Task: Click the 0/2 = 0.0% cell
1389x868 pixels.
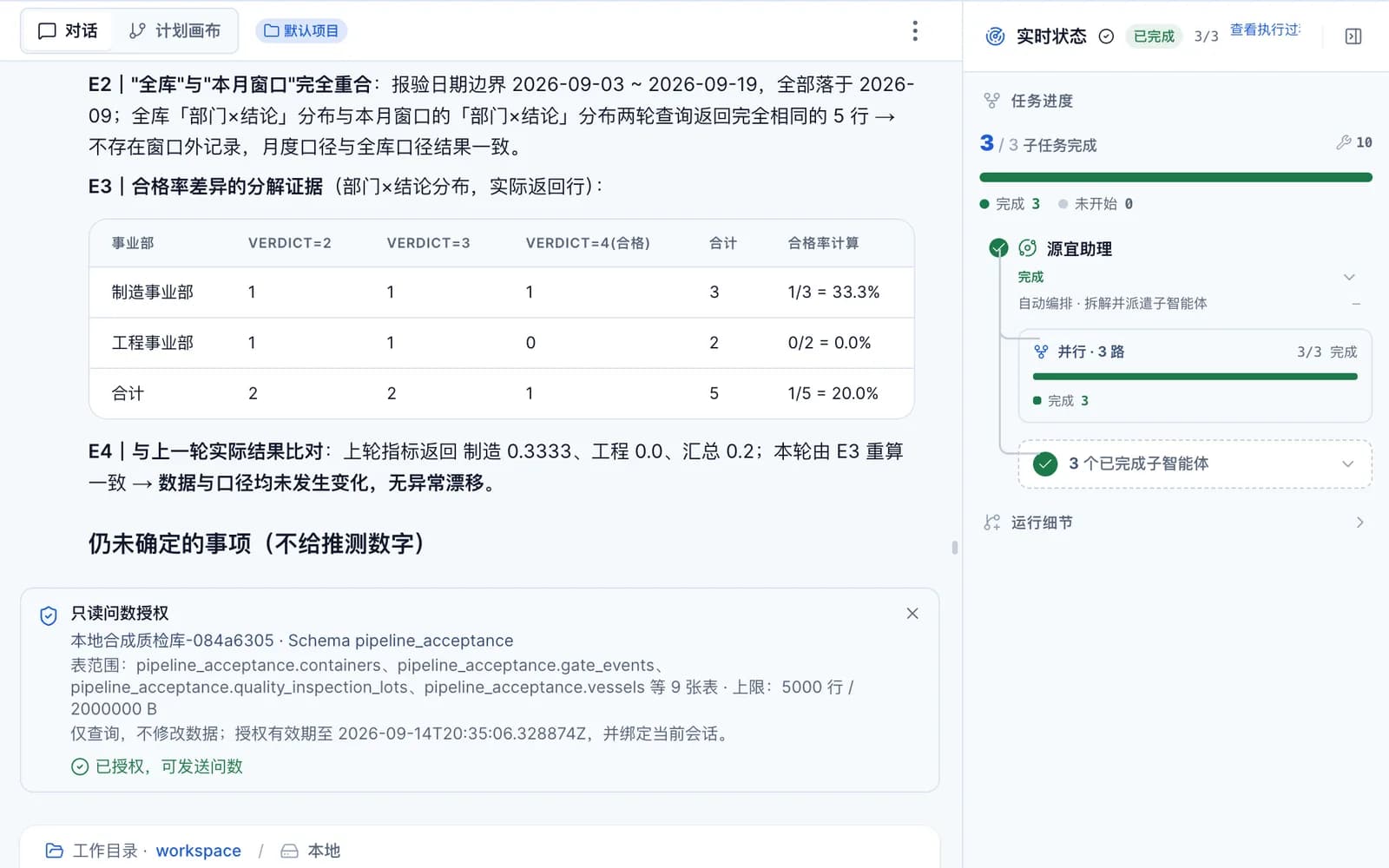Action: click(829, 343)
